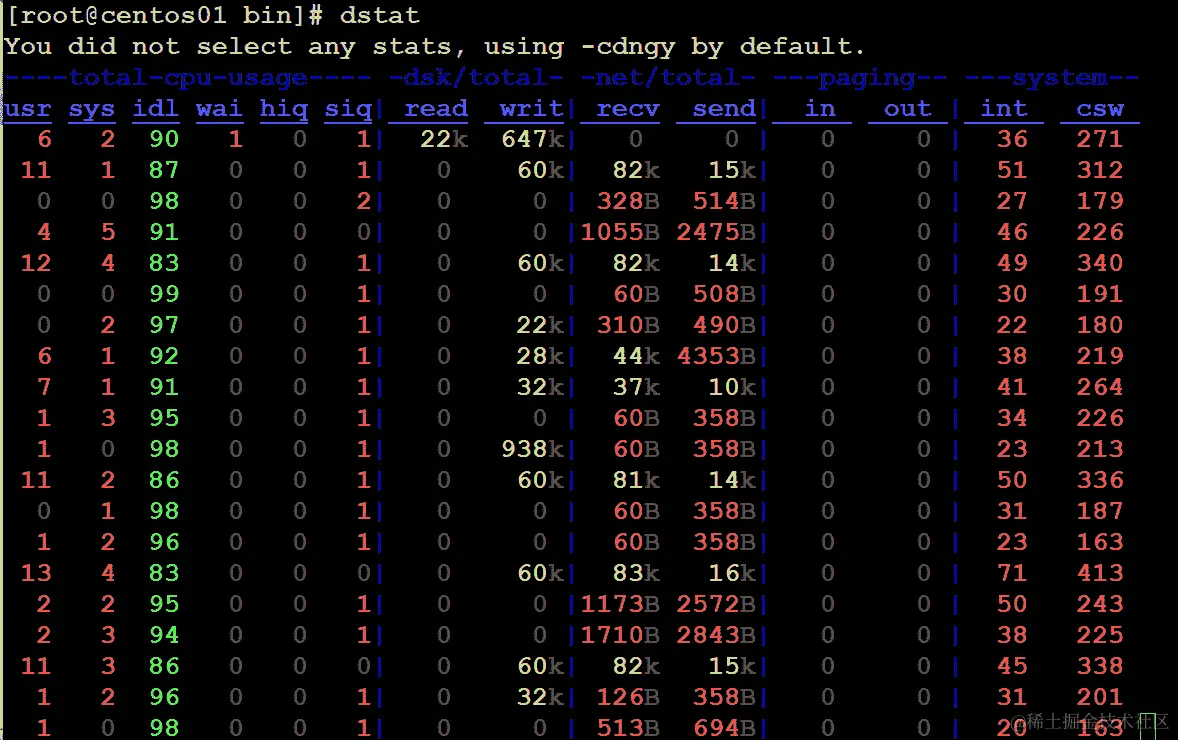Click the writ column header

click(531, 109)
